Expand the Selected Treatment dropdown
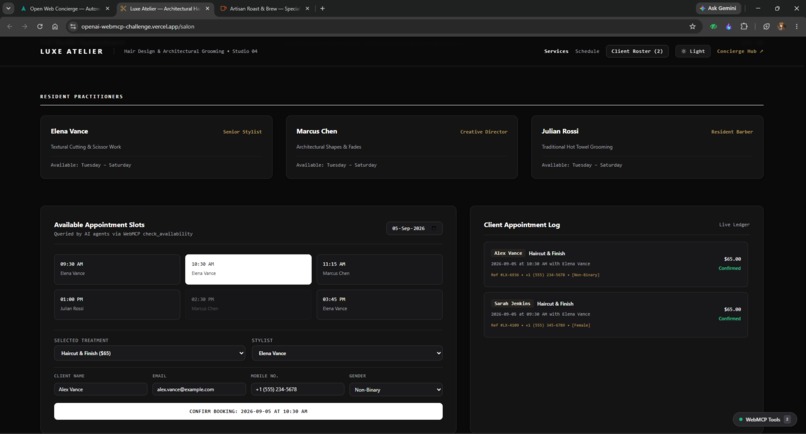The width and height of the screenshot is (806, 434). [x=150, y=353]
